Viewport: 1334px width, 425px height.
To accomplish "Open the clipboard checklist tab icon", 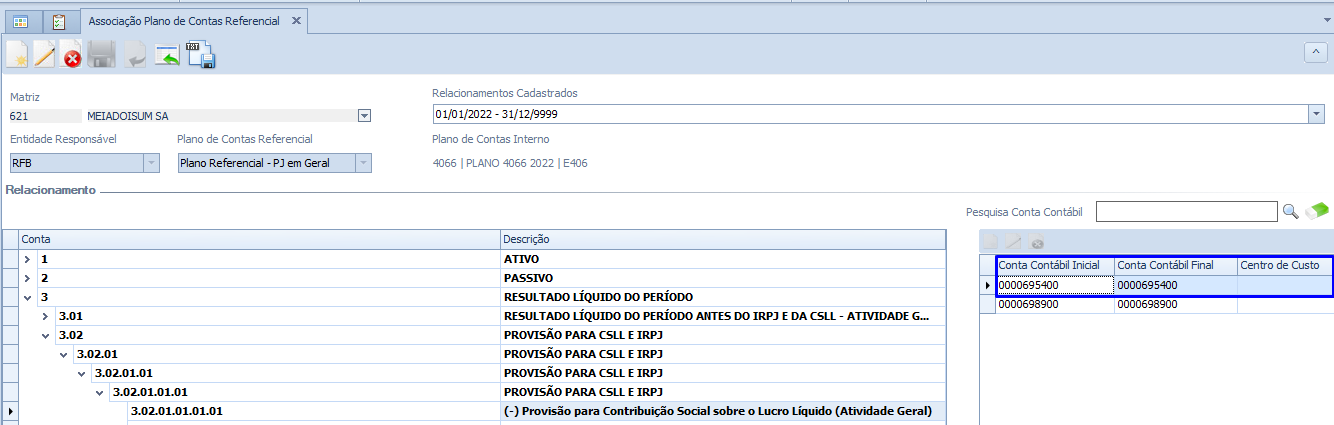I will [x=59, y=21].
